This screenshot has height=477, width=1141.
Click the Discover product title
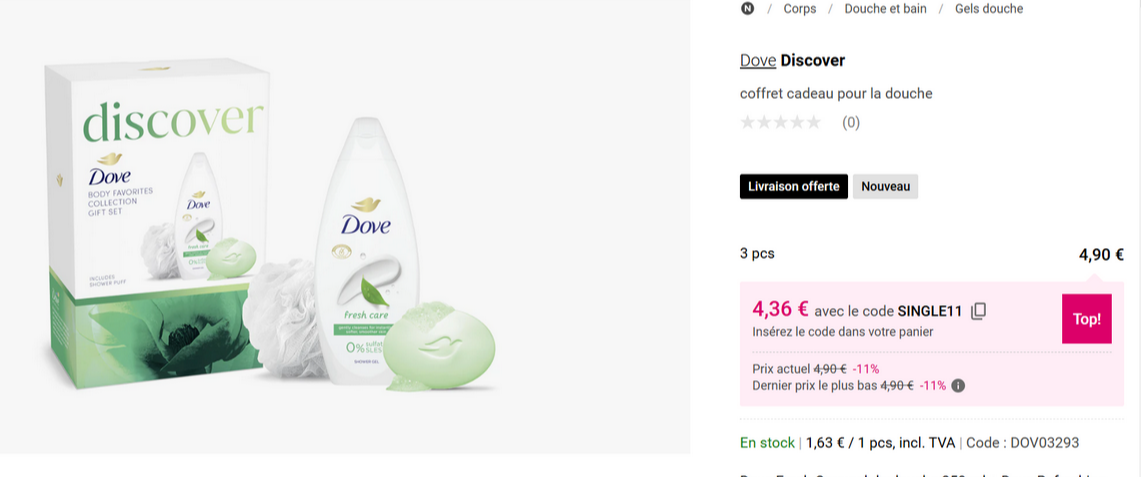pos(812,61)
